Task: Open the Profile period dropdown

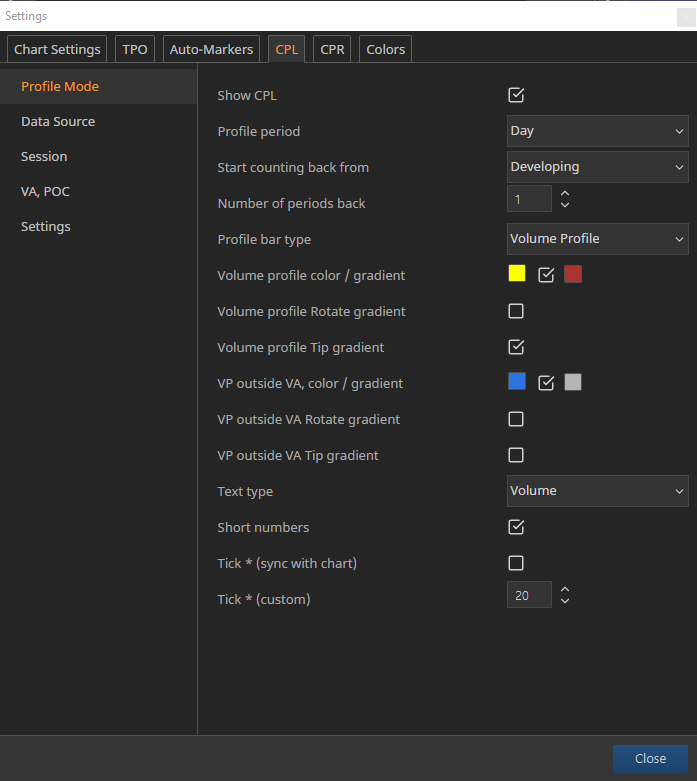Action: pos(597,131)
